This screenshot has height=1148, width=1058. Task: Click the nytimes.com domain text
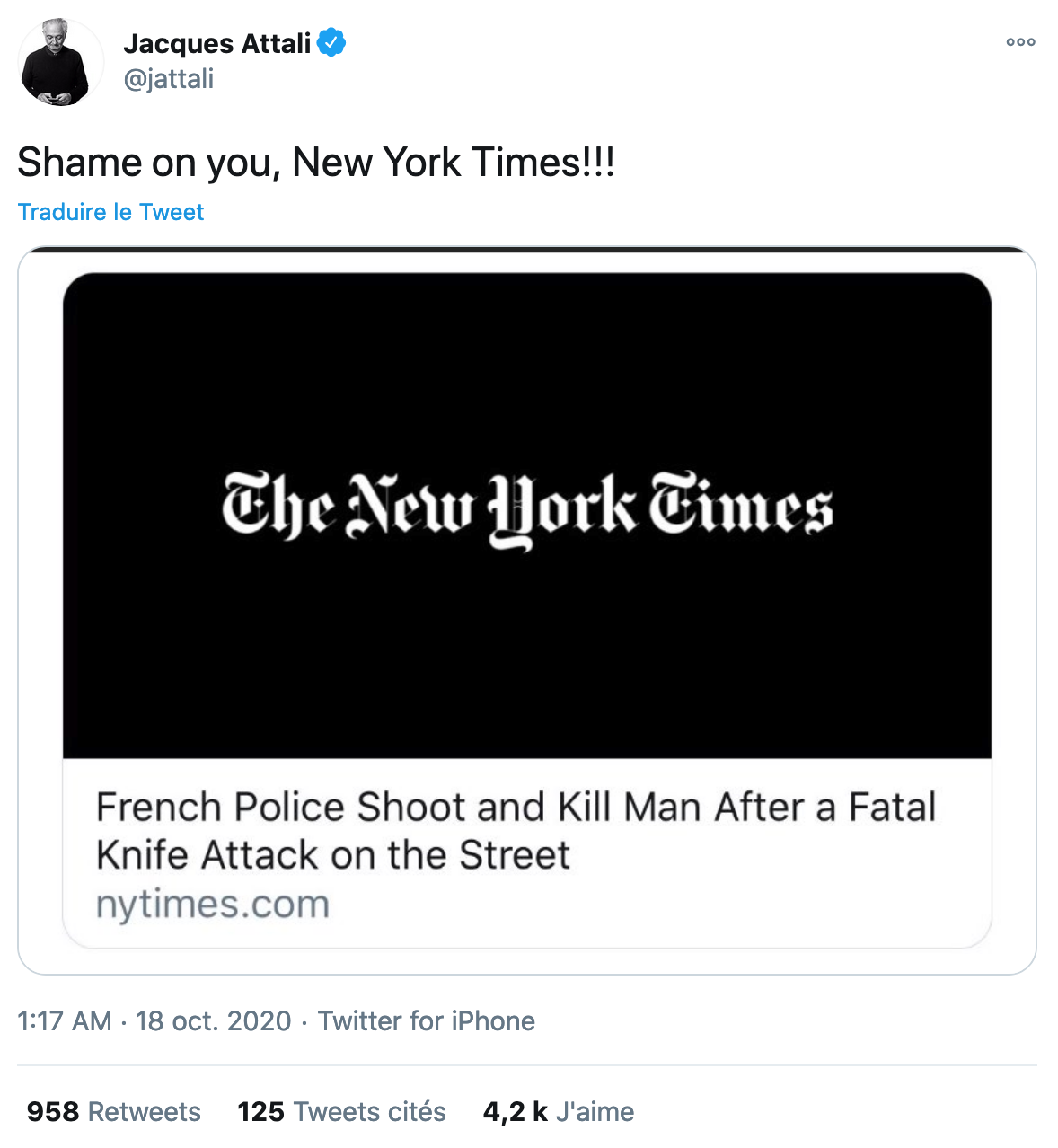click(x=213, y=904)
